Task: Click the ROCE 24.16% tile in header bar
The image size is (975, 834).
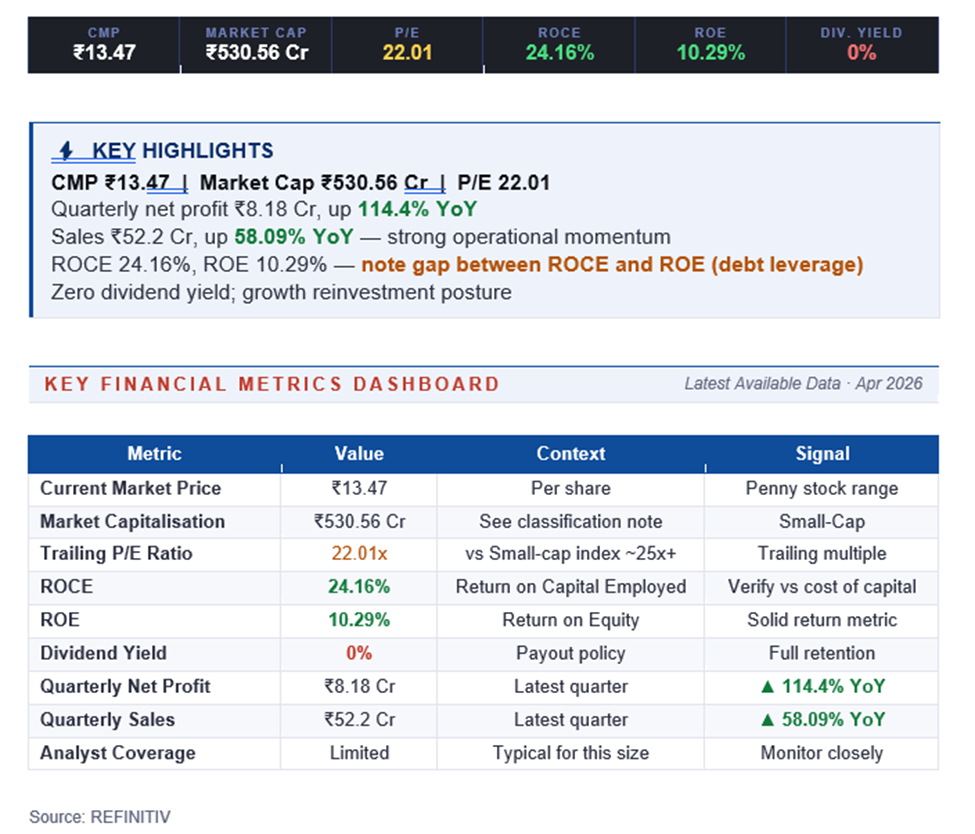Action: 559,45
